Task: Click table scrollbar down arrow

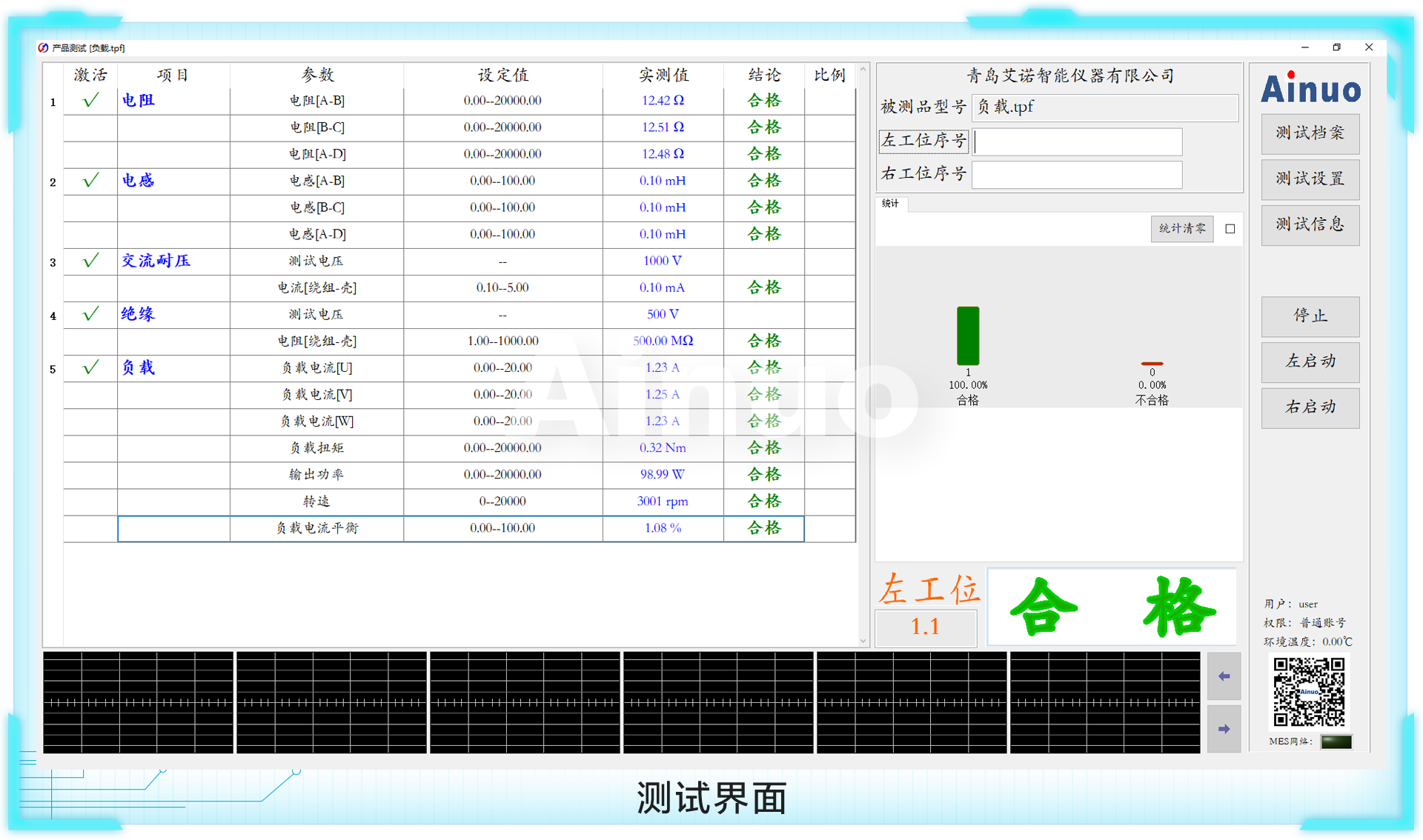Action: point(863,641)
